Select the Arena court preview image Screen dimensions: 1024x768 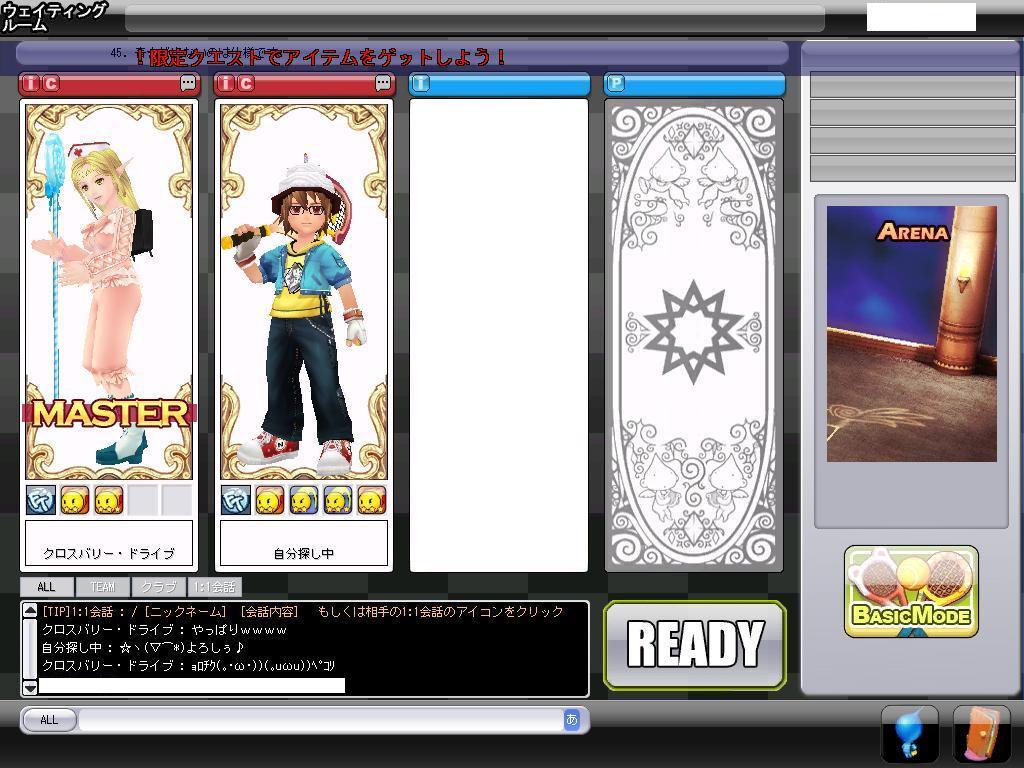click(911, 334)
